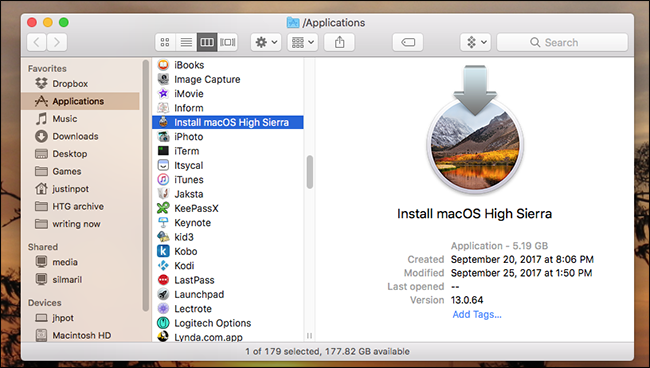This screenshot has width=650, height=368.
Task: Click the Shared section header
Action: point(43,247)
